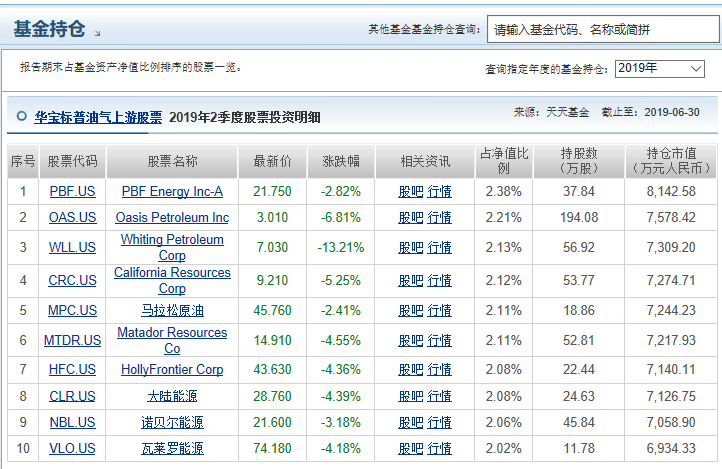Open 行情 link in NBL.US row
The height and width of the screenshot is (469, 722).
click(439, 422)
